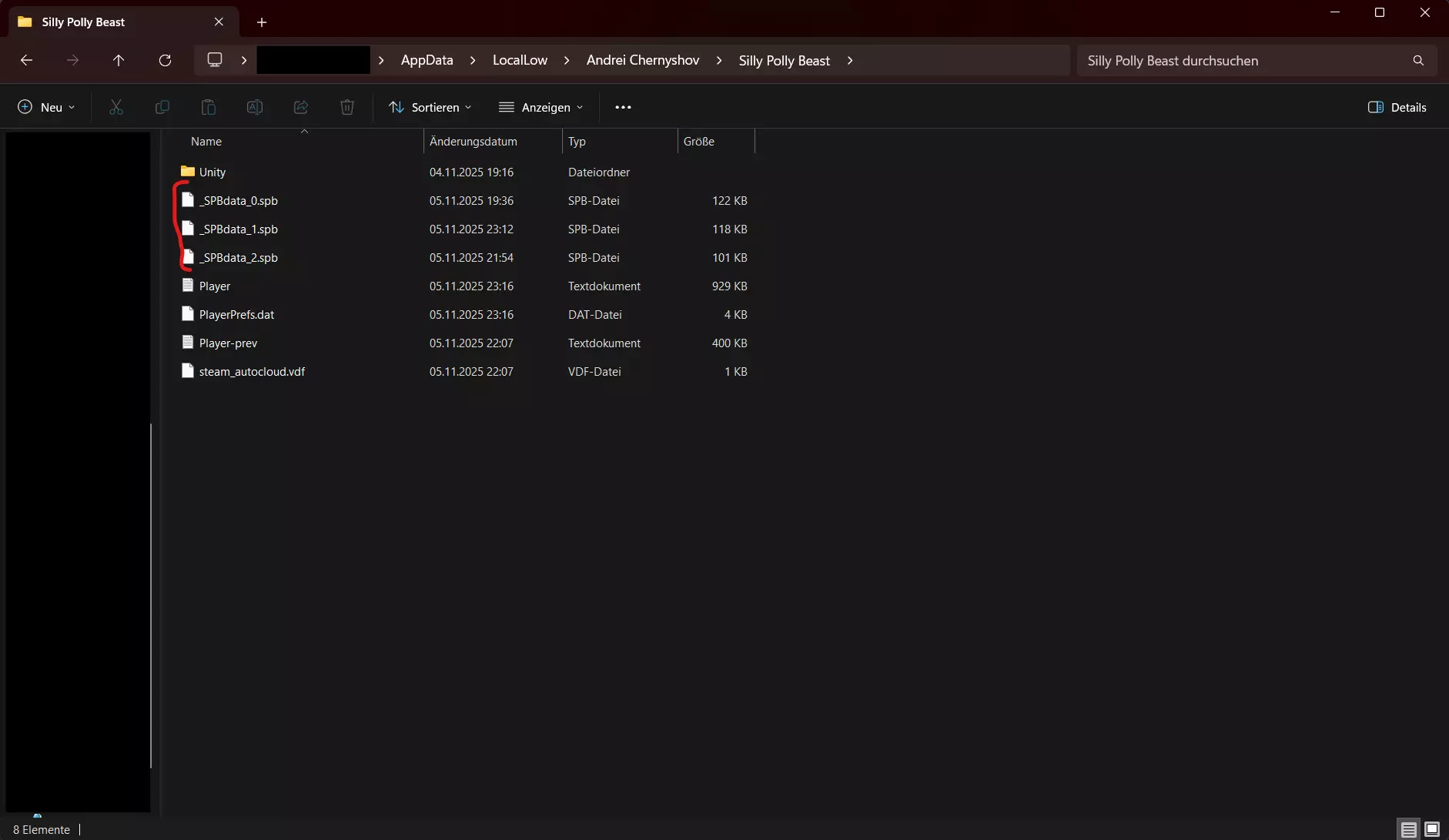Viewport: 1449px width, 840px height.
Task: Click the Share icon in toolbar
Action: pyautogui.click(x=301, y=107)
